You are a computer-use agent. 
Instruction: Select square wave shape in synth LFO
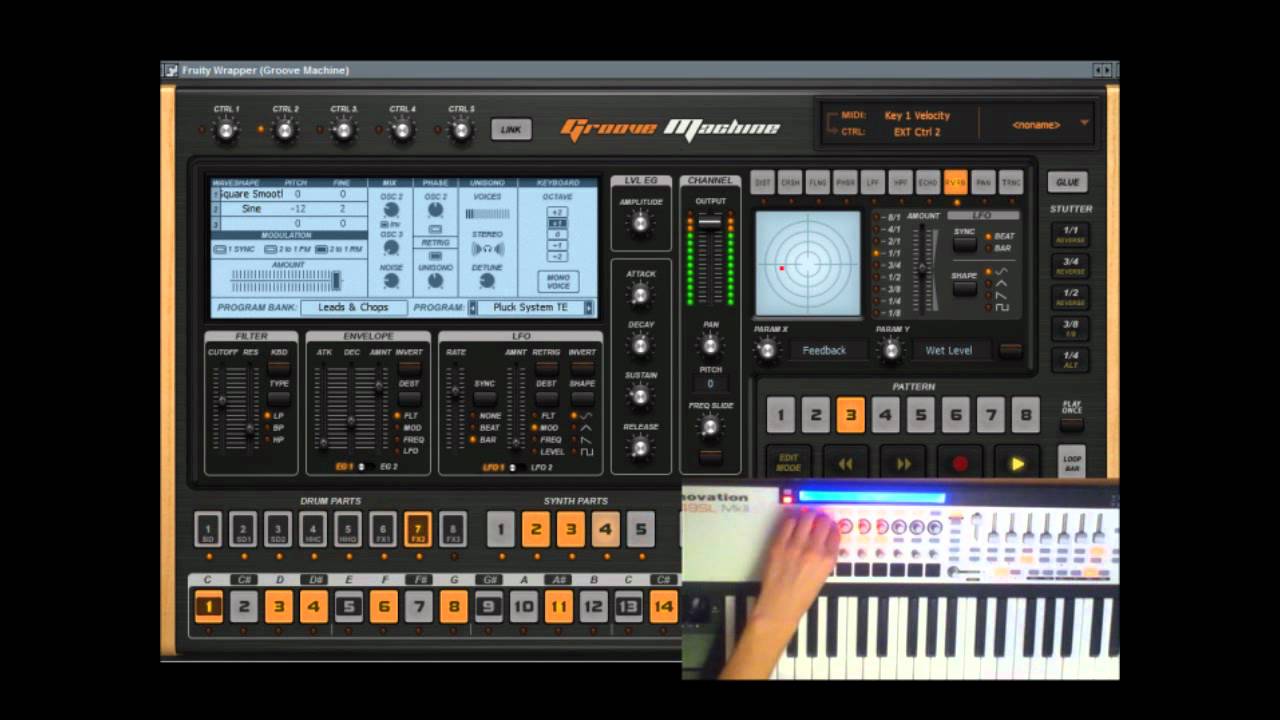pos(587,452)
